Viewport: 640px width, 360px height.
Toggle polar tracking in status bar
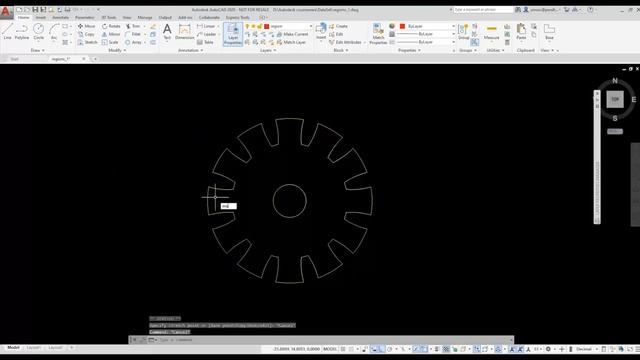point(390,349)
